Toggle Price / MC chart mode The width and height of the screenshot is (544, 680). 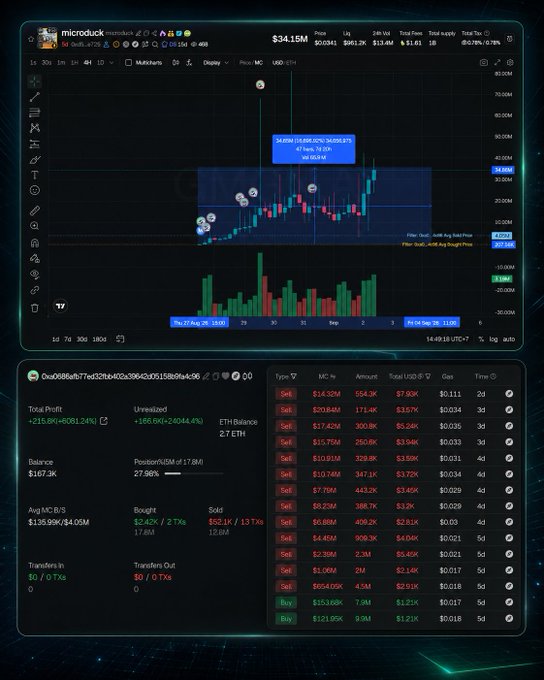pyautogui.click(x=251, y=62)
